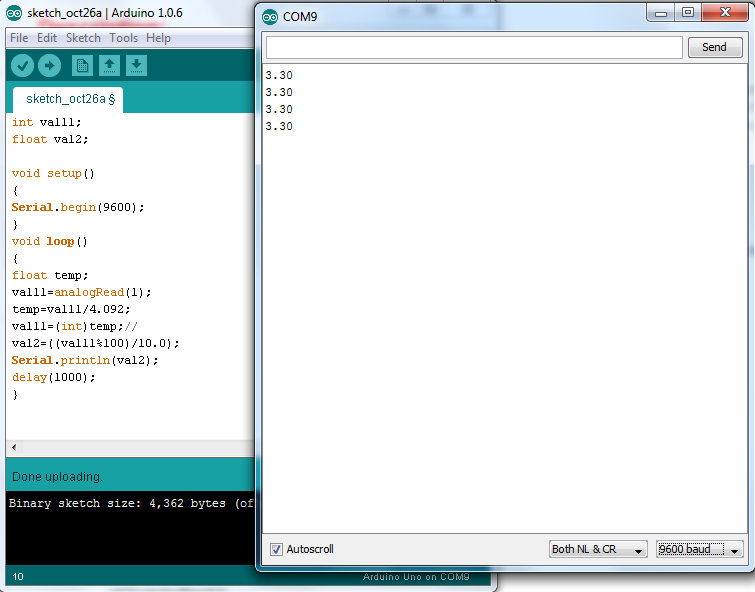Image resolution: width=755 pixels, height=592 pixels.
Task: Toggle the Autoscroll checkbox
Action: 276,549
